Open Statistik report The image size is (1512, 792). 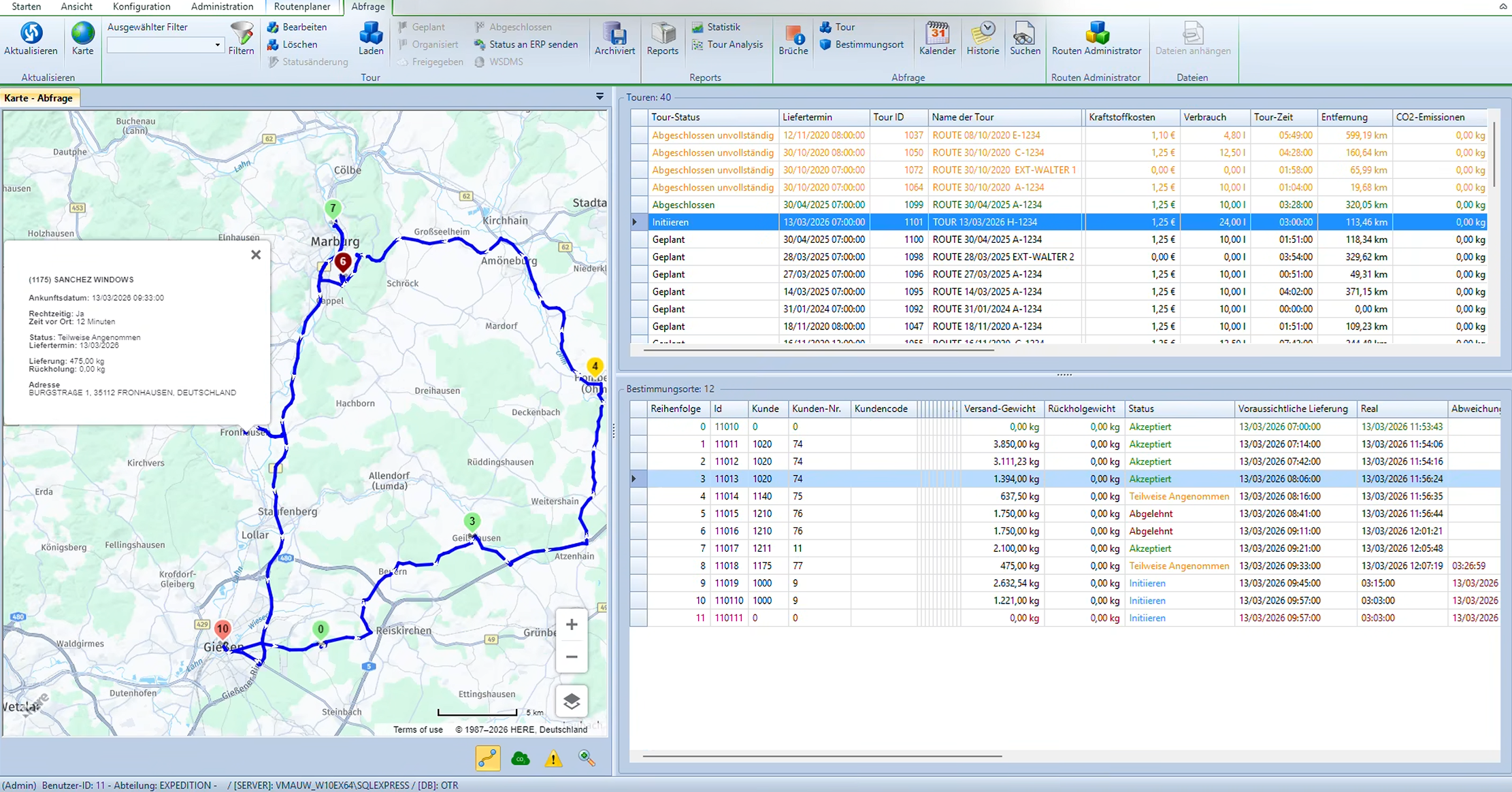(x=716, y=27)
